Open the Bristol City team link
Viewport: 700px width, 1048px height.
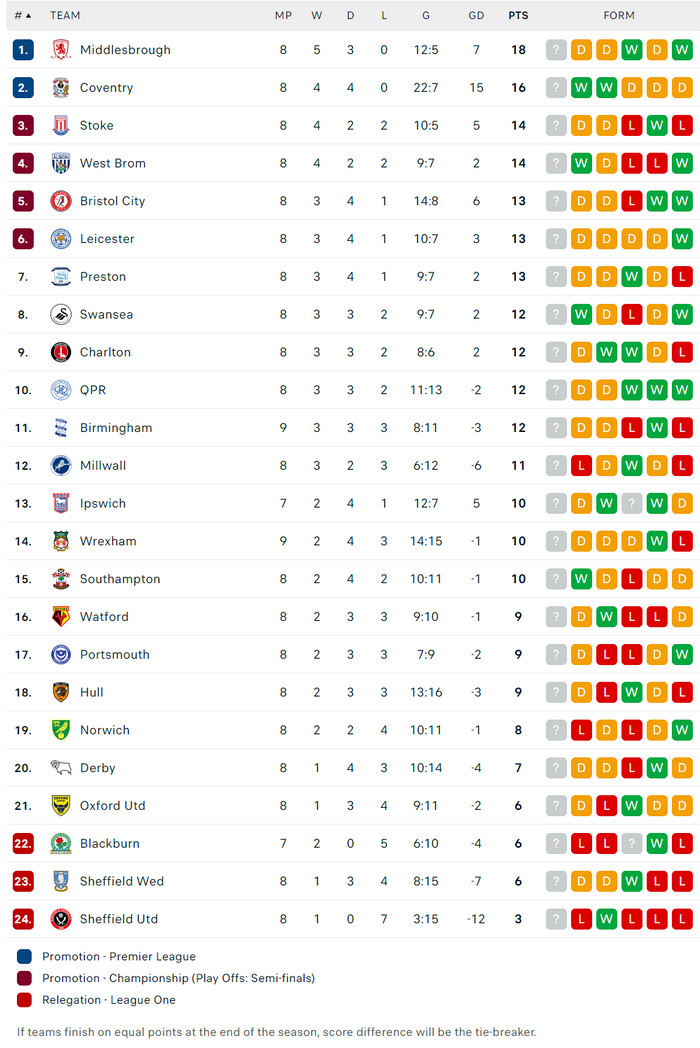(x=112, y=201)
